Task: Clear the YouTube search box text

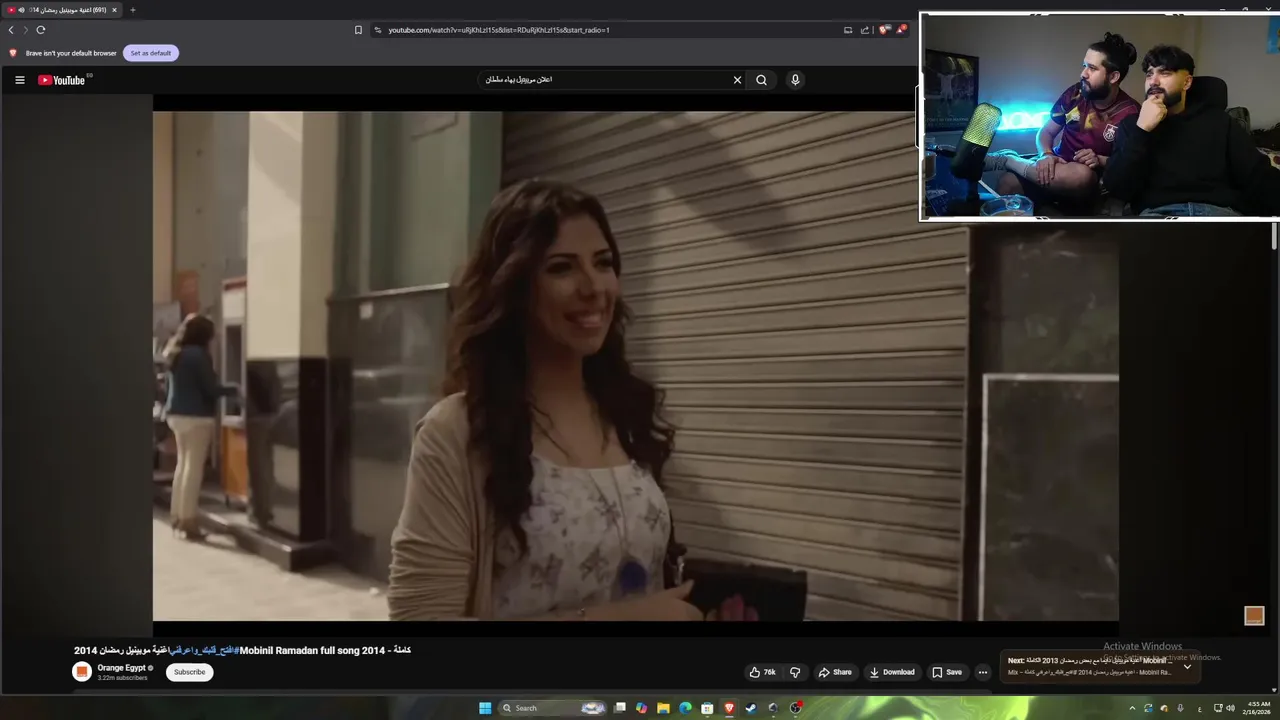Action: [x=737, y=80]
